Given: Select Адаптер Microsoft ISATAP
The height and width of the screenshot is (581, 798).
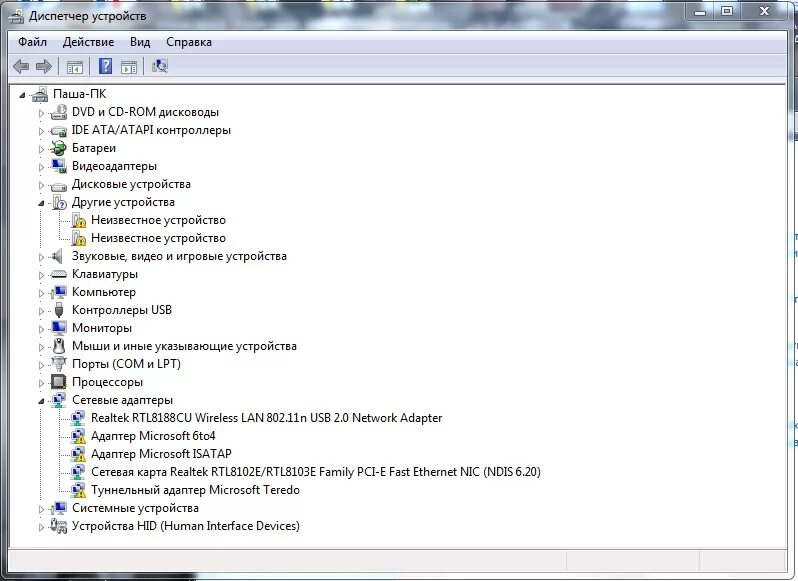Looking at the screenshot, I should (161, 454).
